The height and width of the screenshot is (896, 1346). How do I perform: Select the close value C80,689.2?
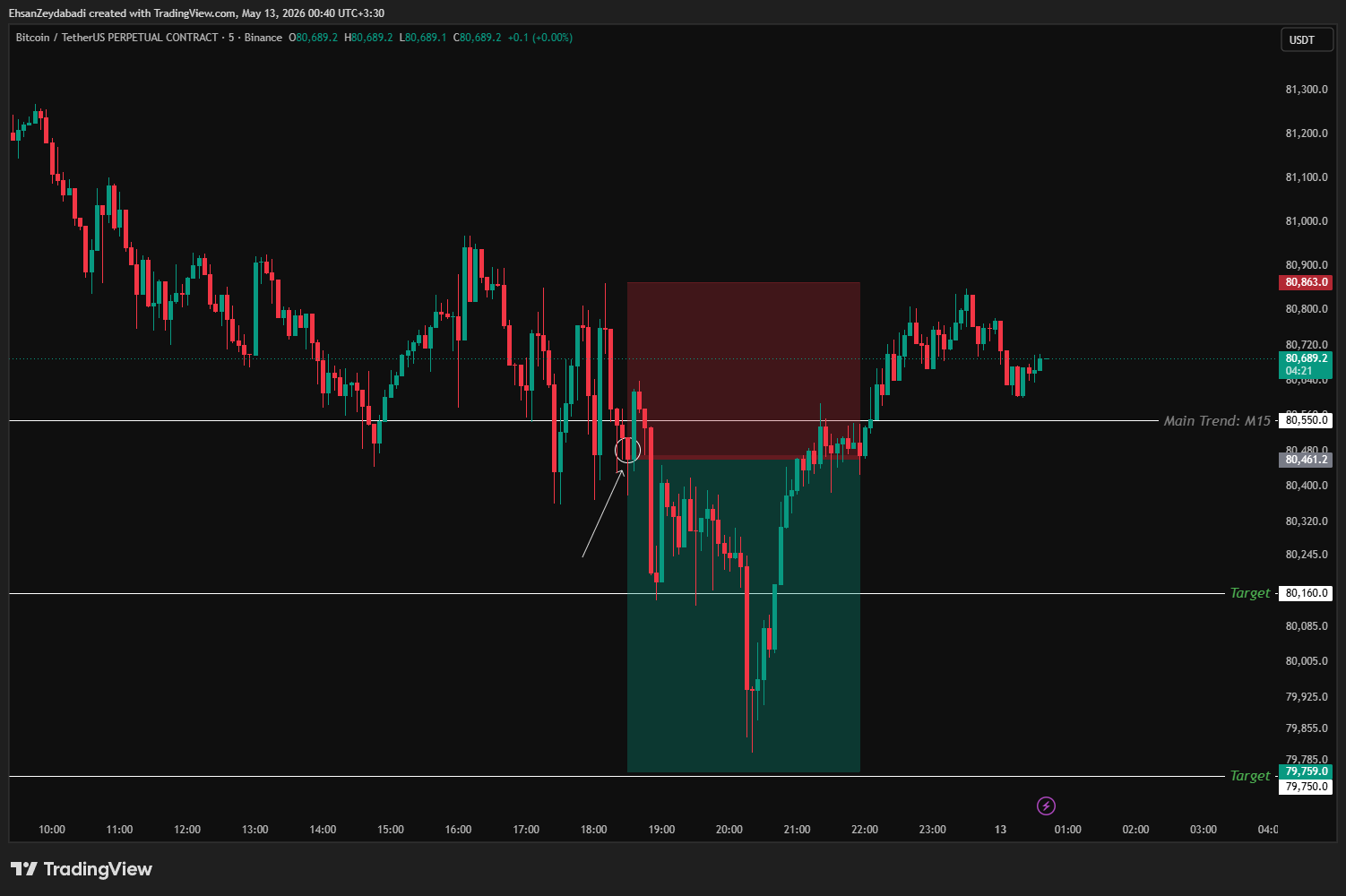coord(477,38)
